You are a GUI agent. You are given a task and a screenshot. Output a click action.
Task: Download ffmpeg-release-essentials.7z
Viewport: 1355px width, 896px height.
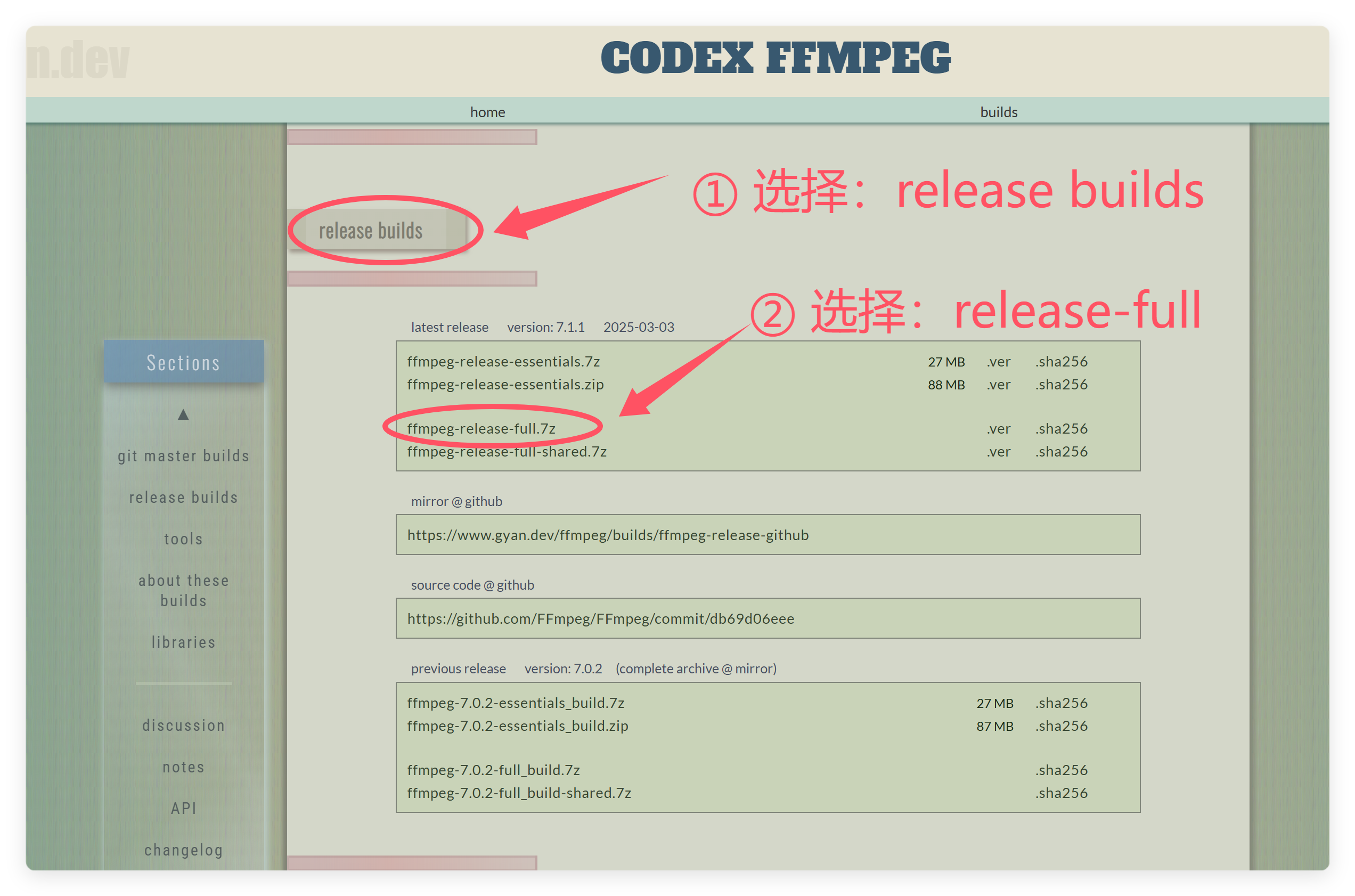503,361
